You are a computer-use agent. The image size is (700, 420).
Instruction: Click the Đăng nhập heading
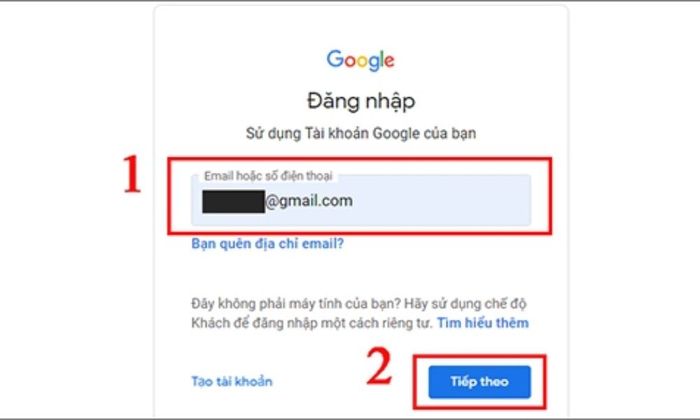tap(361, 101)
